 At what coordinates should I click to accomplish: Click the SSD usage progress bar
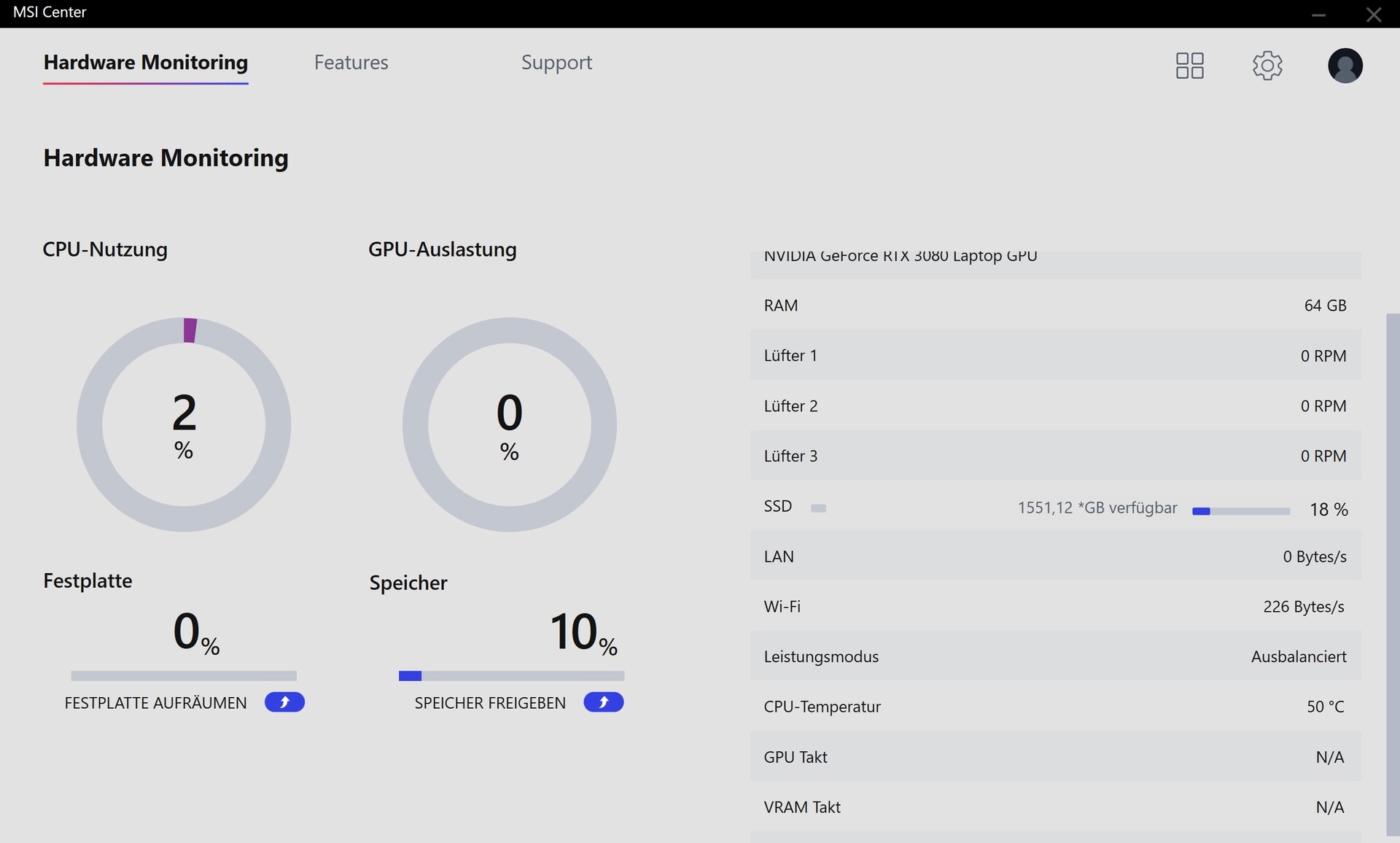1240,511
